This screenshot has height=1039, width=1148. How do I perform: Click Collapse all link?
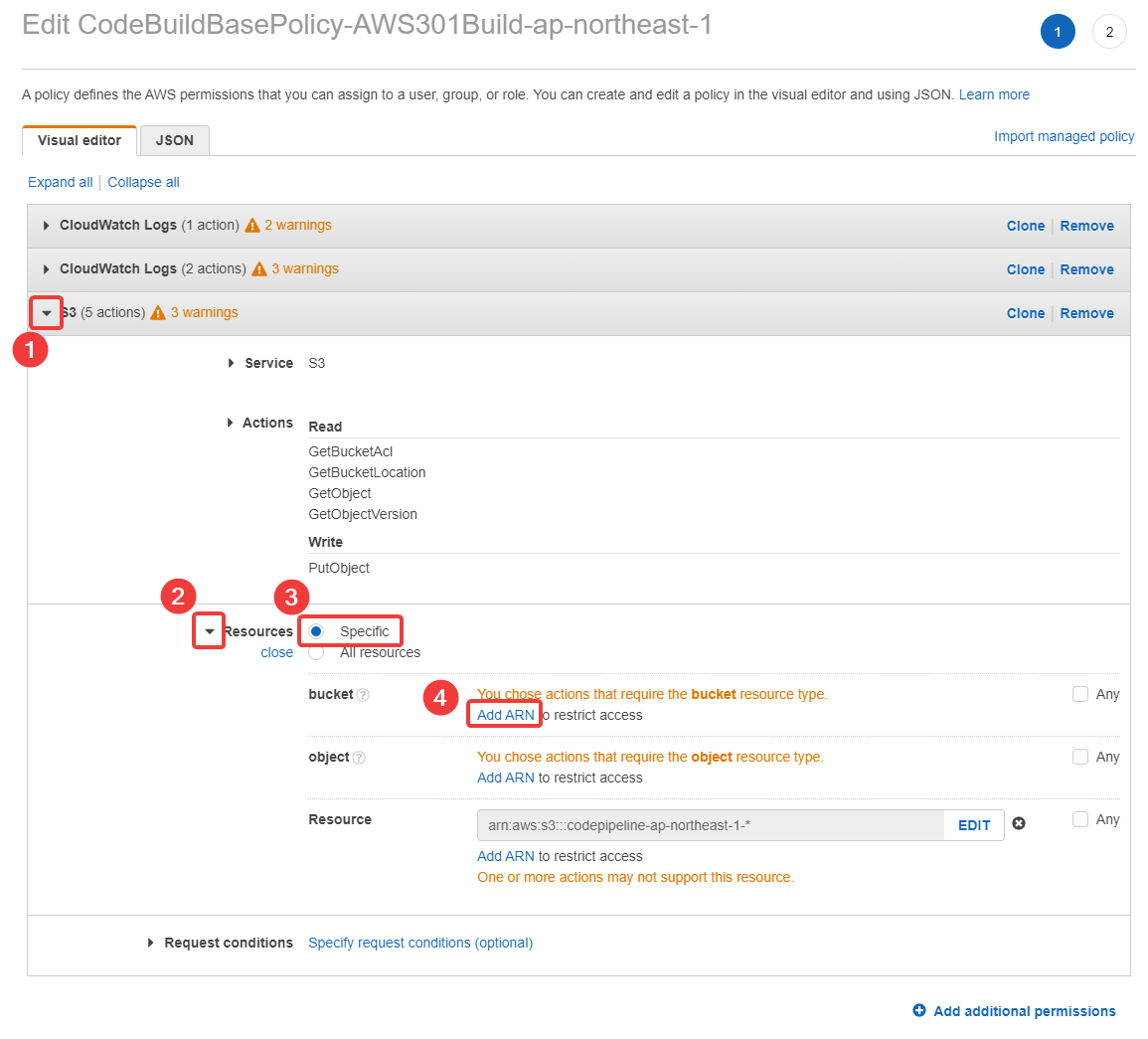pyautogui.click(x=143, y=182)
